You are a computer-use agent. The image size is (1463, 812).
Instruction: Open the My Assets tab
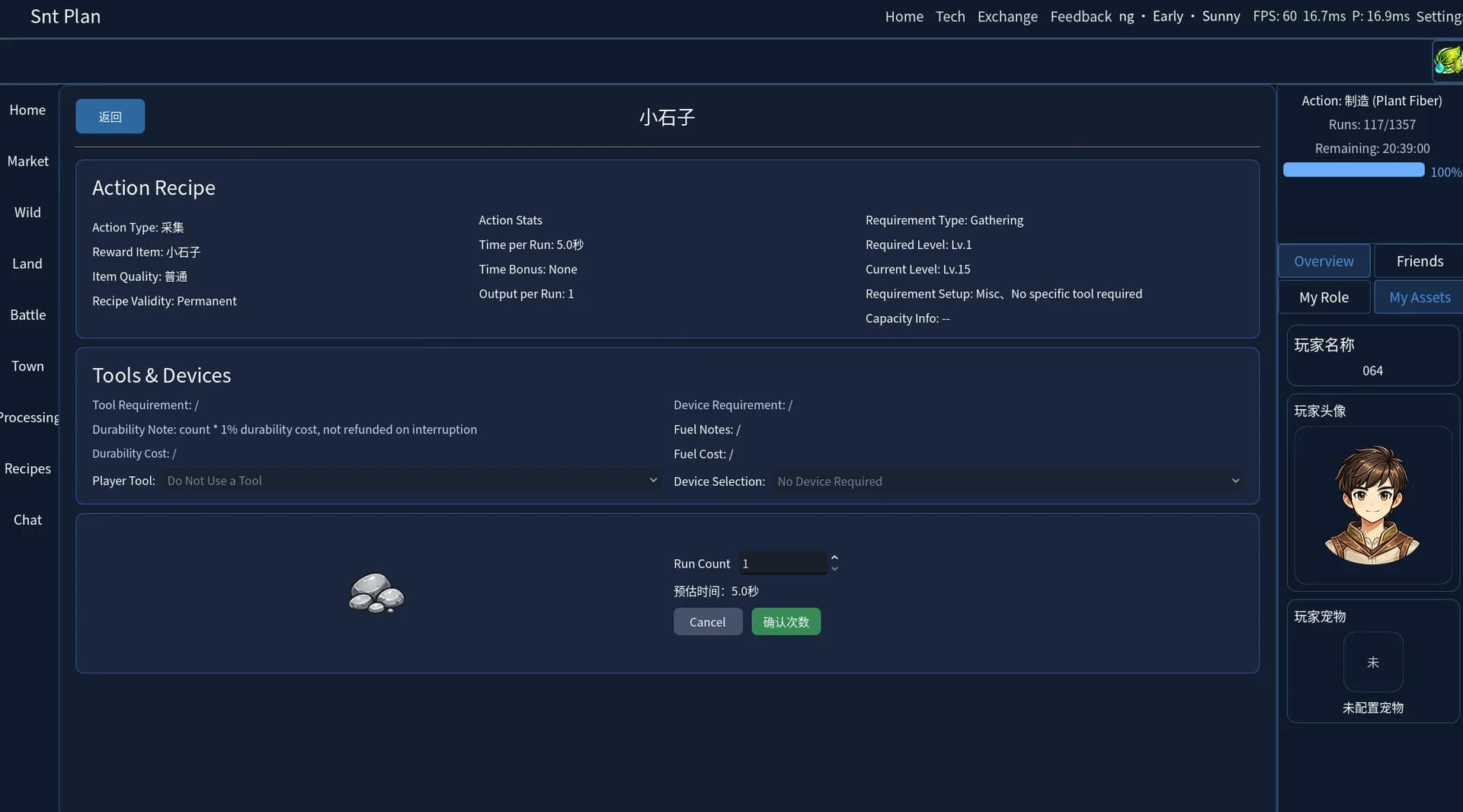1420,297
